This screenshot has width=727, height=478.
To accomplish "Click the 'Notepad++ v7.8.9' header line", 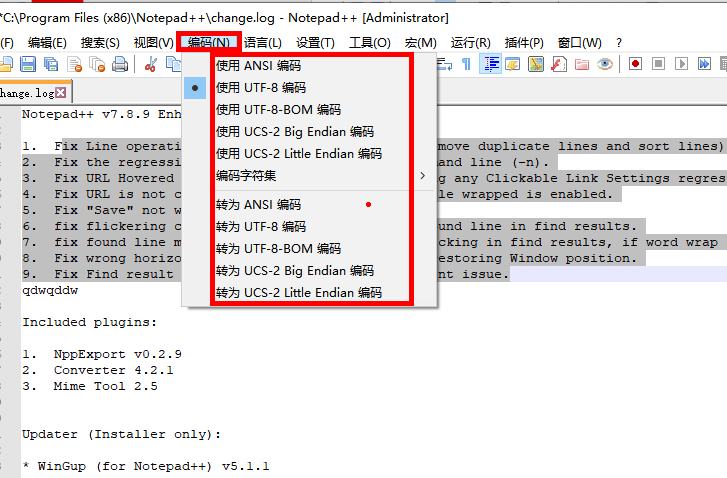I will [101, 114].
